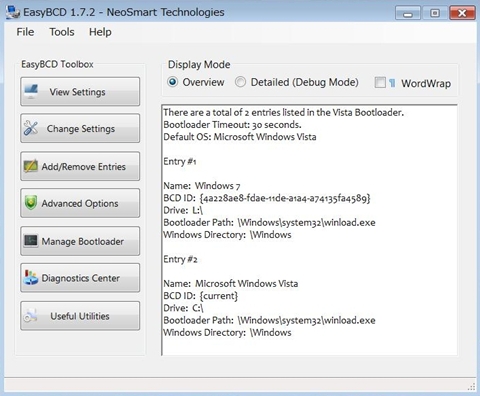Viewport: 480px width, 396px height.
Task: Click the 'Drive: C:\' line
Action: pyautogui.click(x=183, y=308)
